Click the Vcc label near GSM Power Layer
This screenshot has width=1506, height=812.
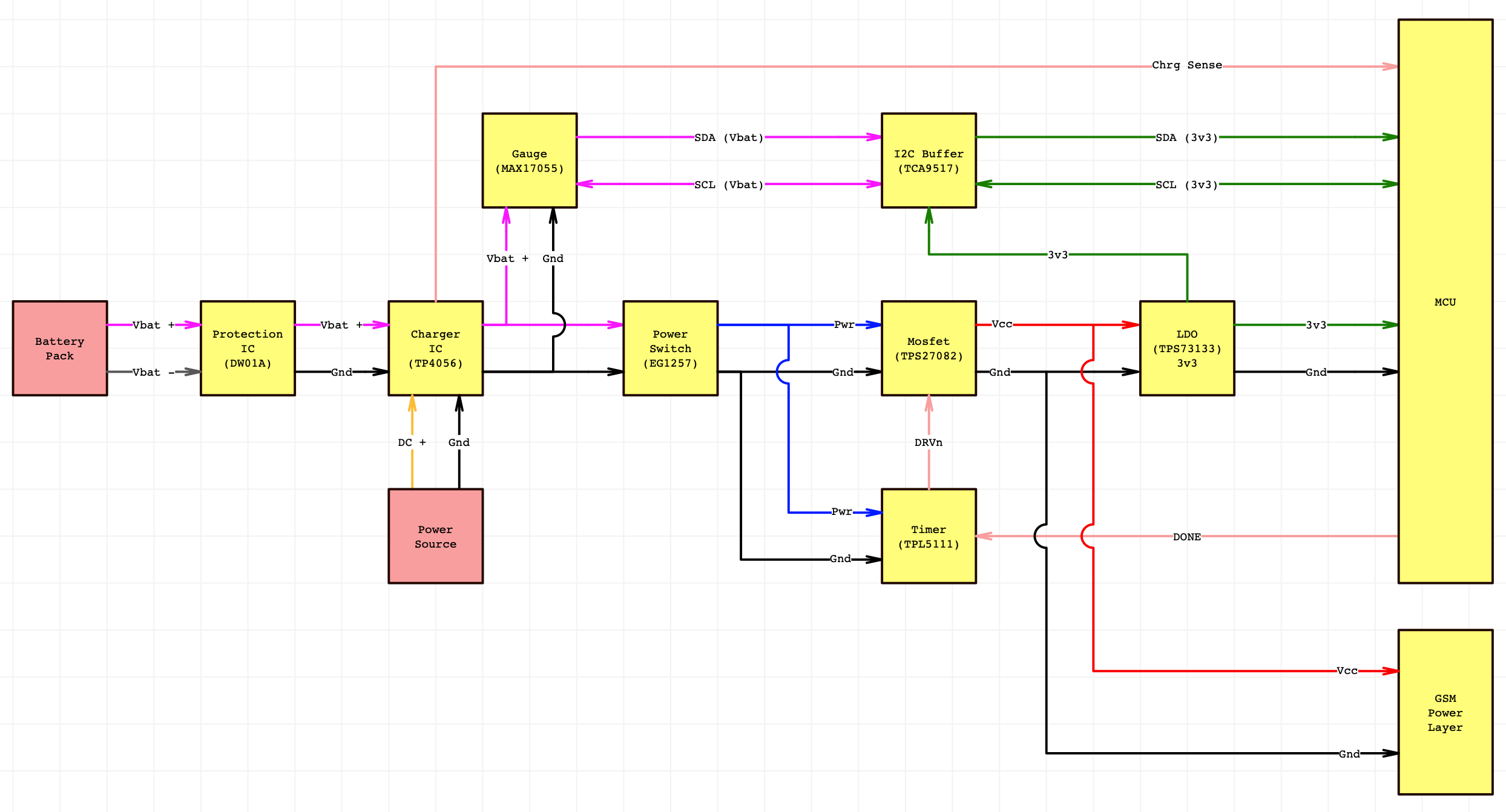[x=1347, y=671]
